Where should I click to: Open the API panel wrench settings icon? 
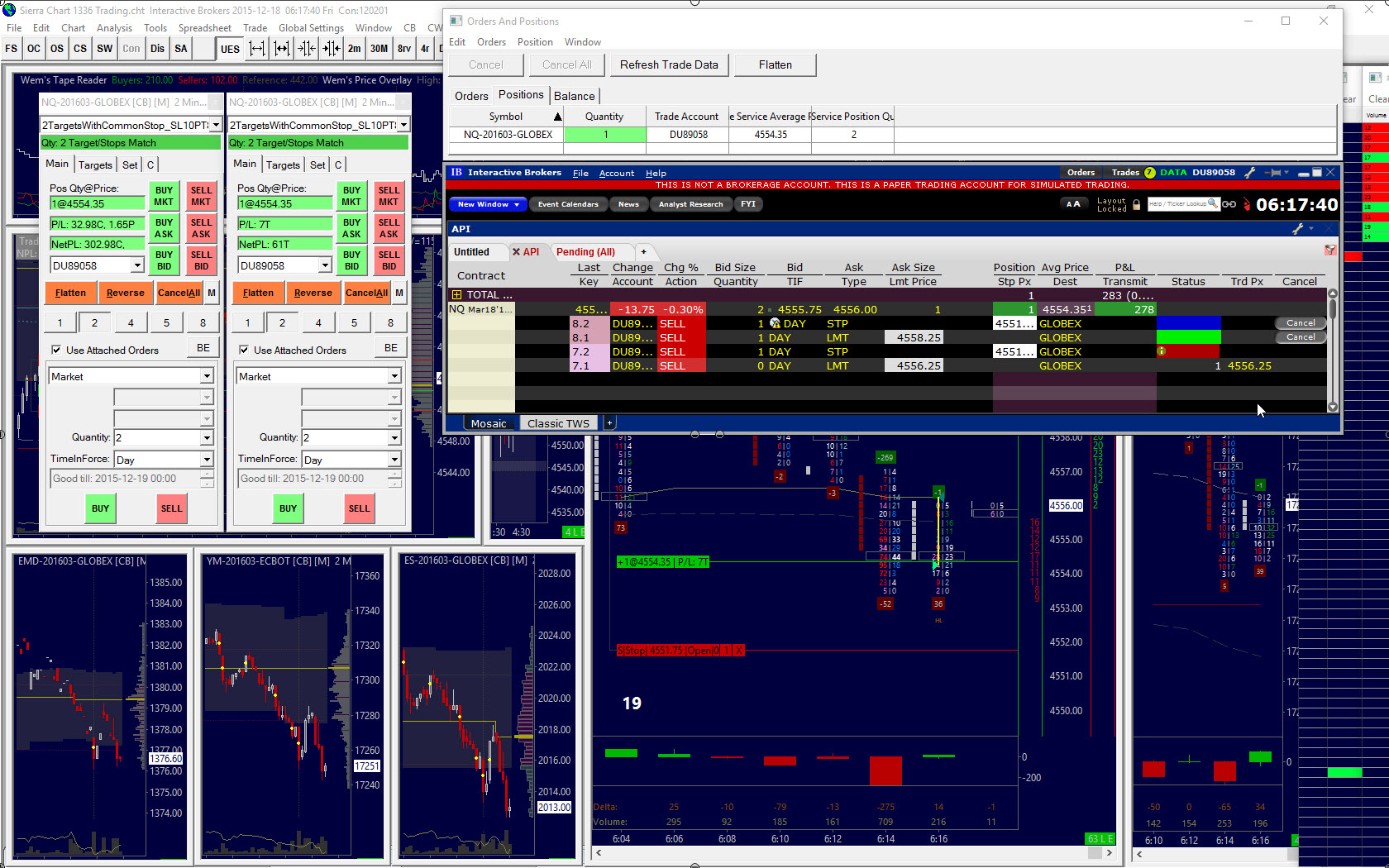point(1298,229)
